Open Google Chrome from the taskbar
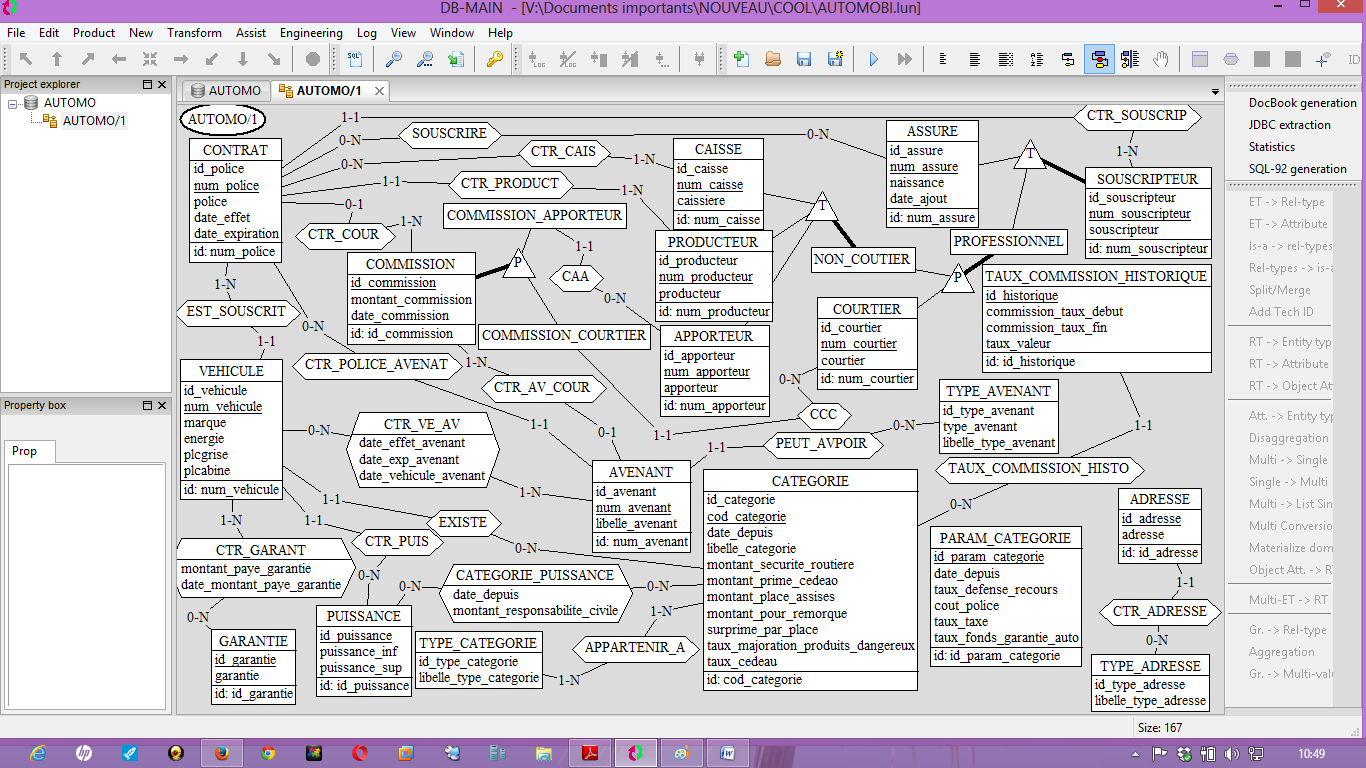Image resolution: width=1366 pixels, height=768 pixels. point(268,753)
